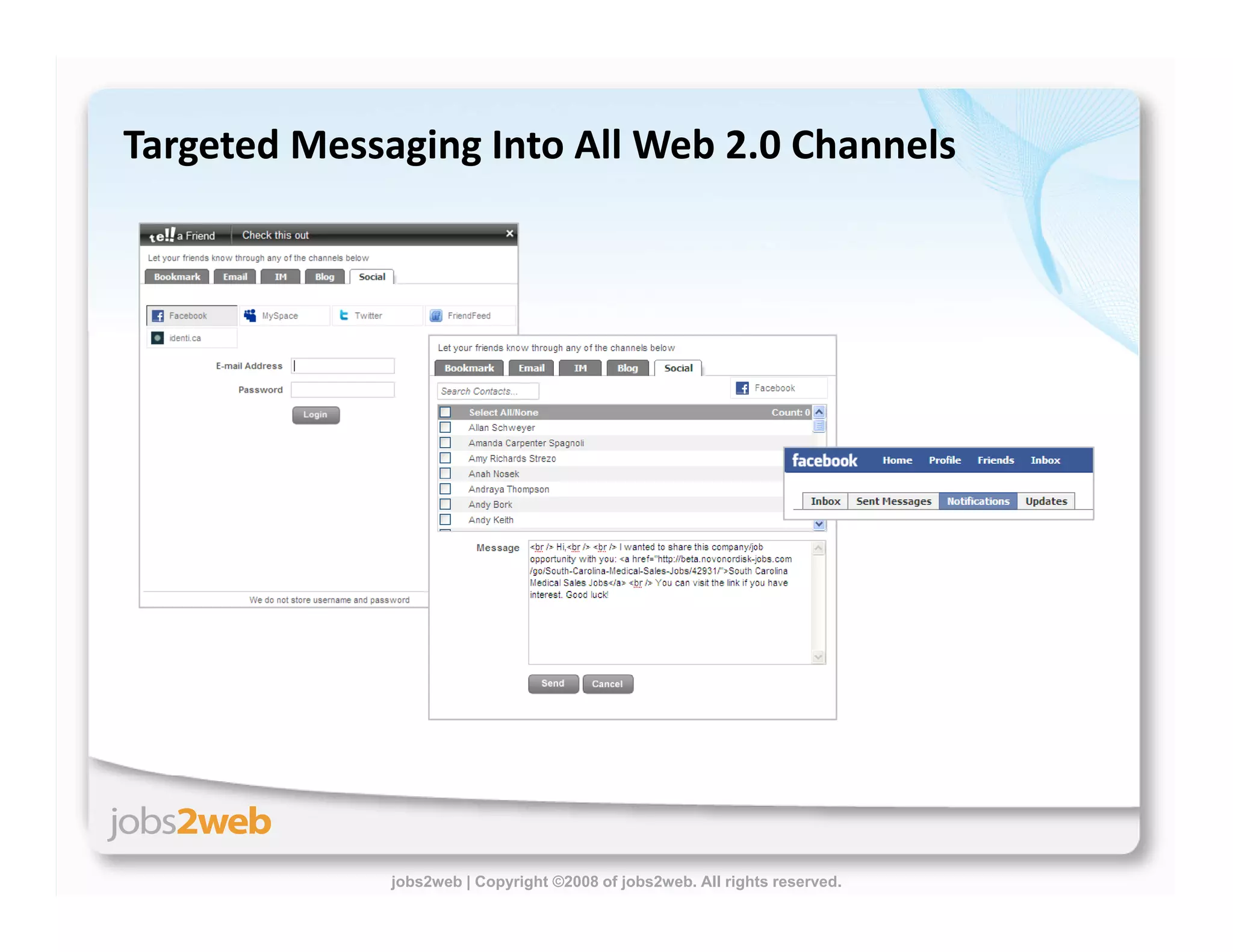The width and height of the screenshot is (1233, 952).
Task: Click into the E-mail Address field
Action: pos(343,366)
